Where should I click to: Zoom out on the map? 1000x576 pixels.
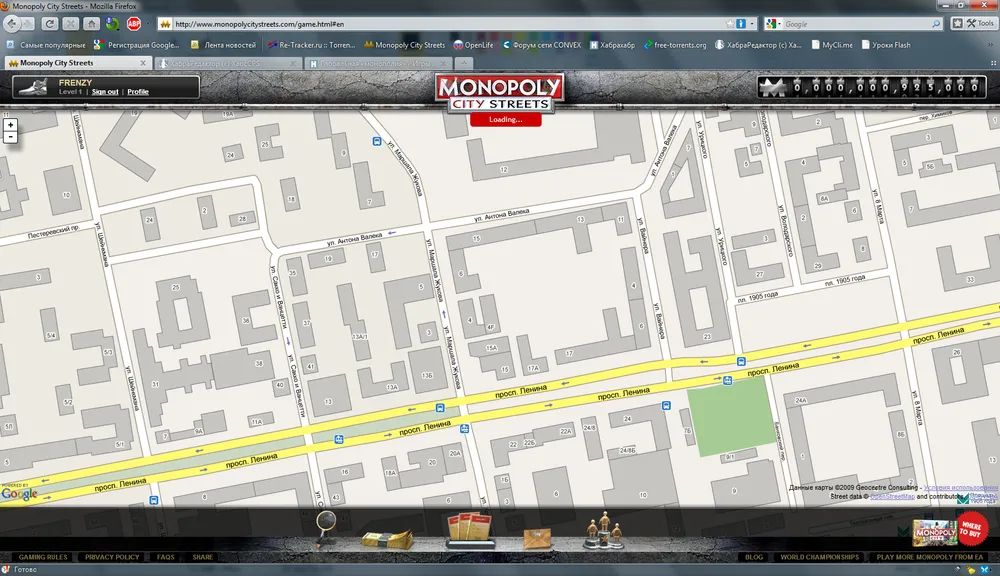coord(10,137)
